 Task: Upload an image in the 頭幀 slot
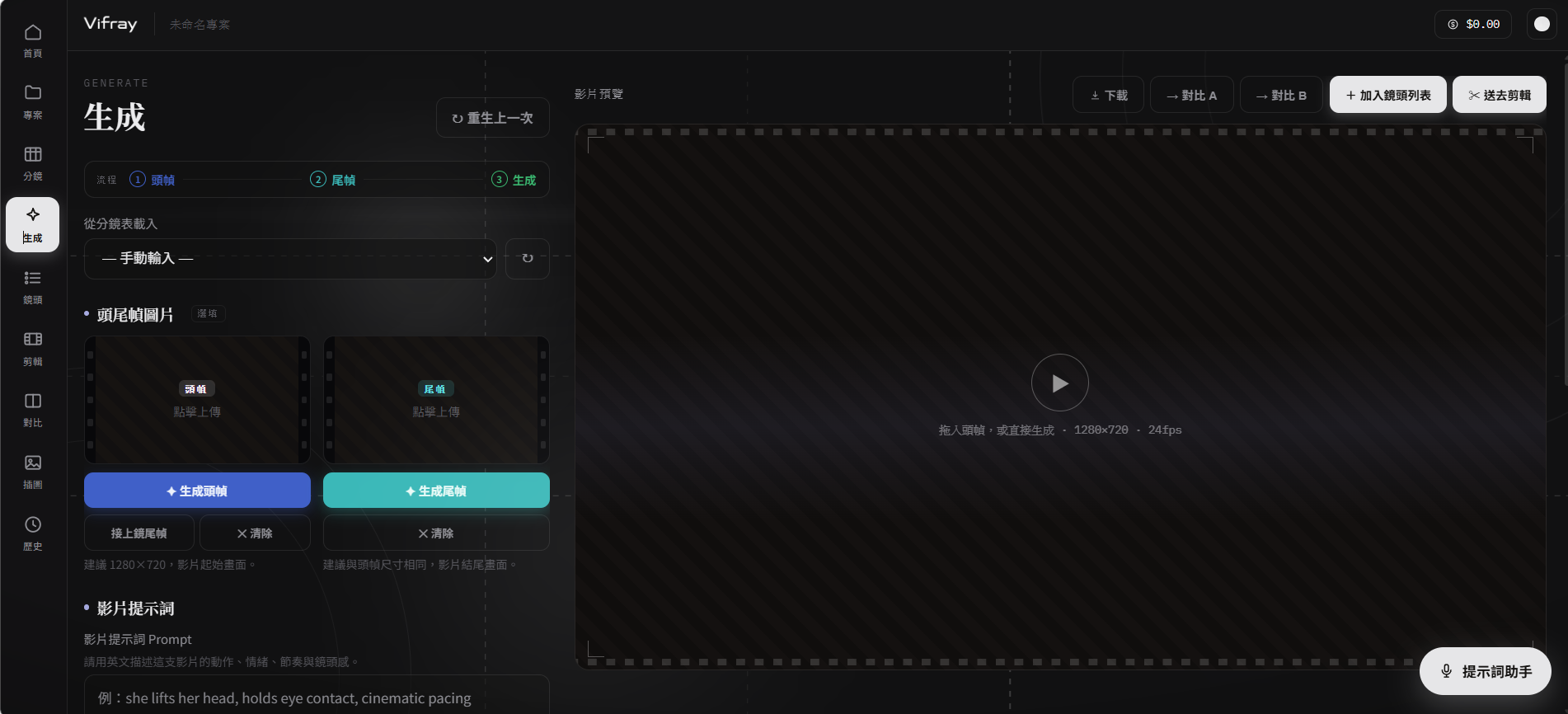[x=197, y=400]
